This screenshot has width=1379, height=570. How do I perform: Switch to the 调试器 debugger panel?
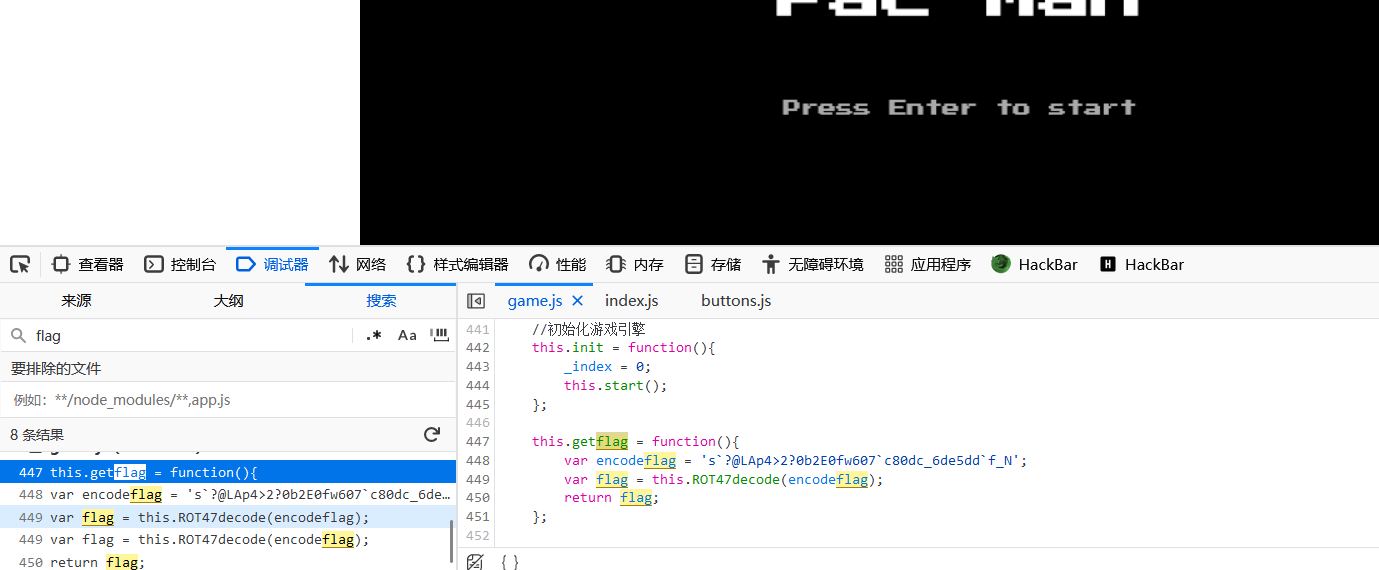click(x=272, y=265)
